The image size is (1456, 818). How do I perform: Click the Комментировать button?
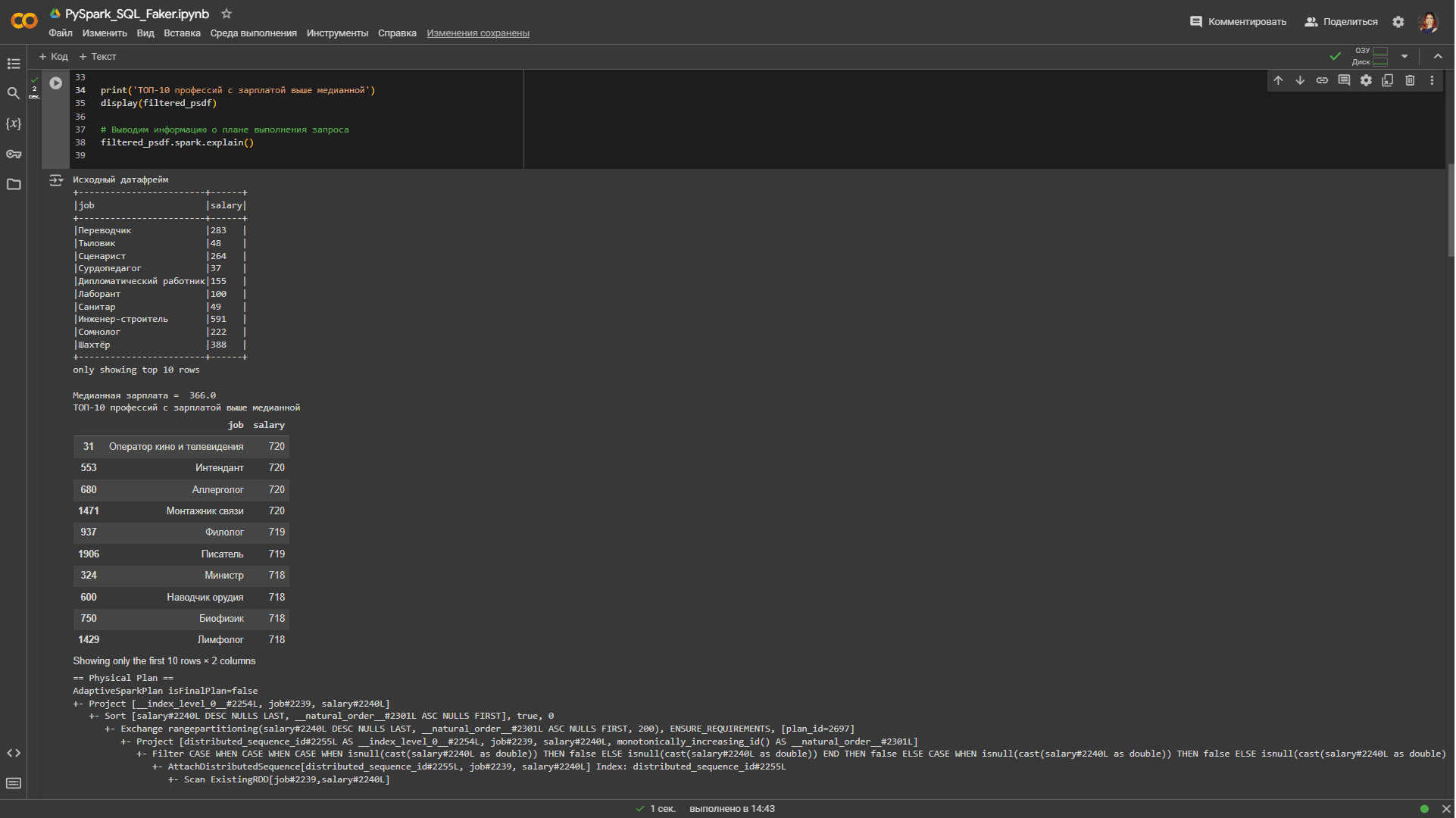click(1238, 22)
